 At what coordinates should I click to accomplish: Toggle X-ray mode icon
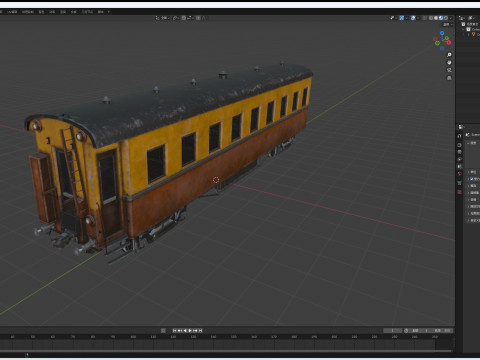(424, 18)
